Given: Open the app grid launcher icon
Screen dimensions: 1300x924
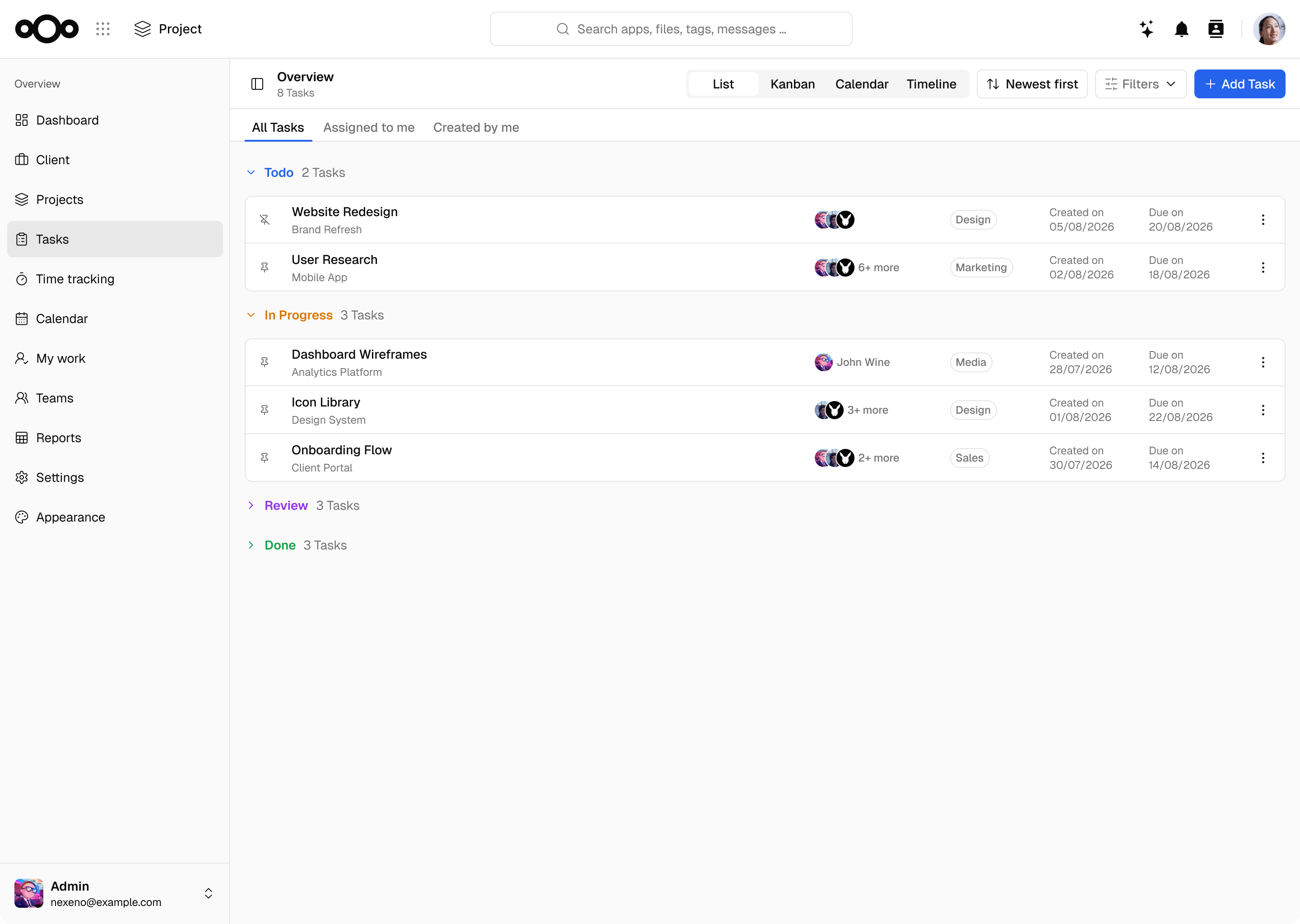Looking at the screenshot, I should (102, 29).
